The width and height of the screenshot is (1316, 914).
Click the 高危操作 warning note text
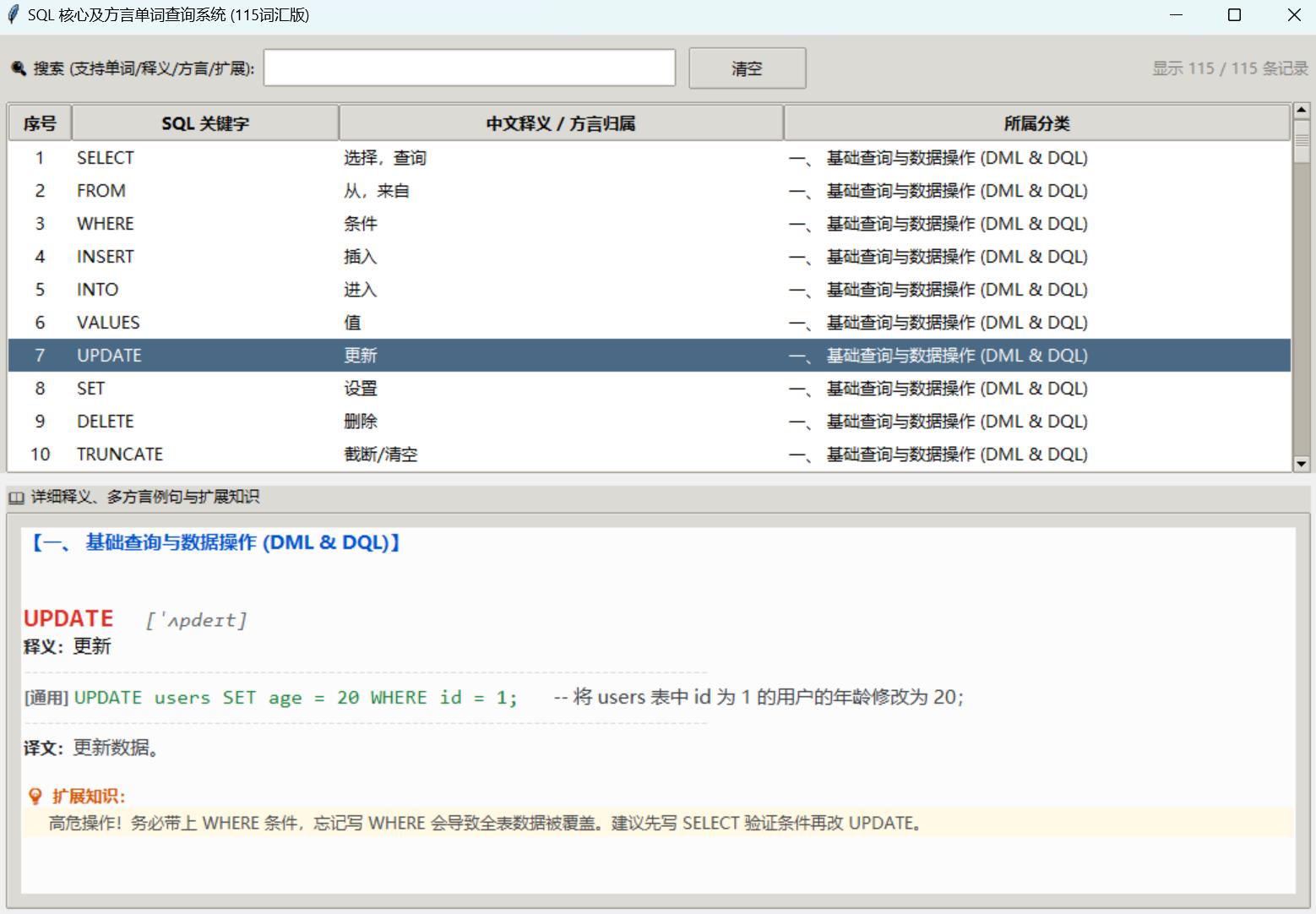tap(486, 823)
